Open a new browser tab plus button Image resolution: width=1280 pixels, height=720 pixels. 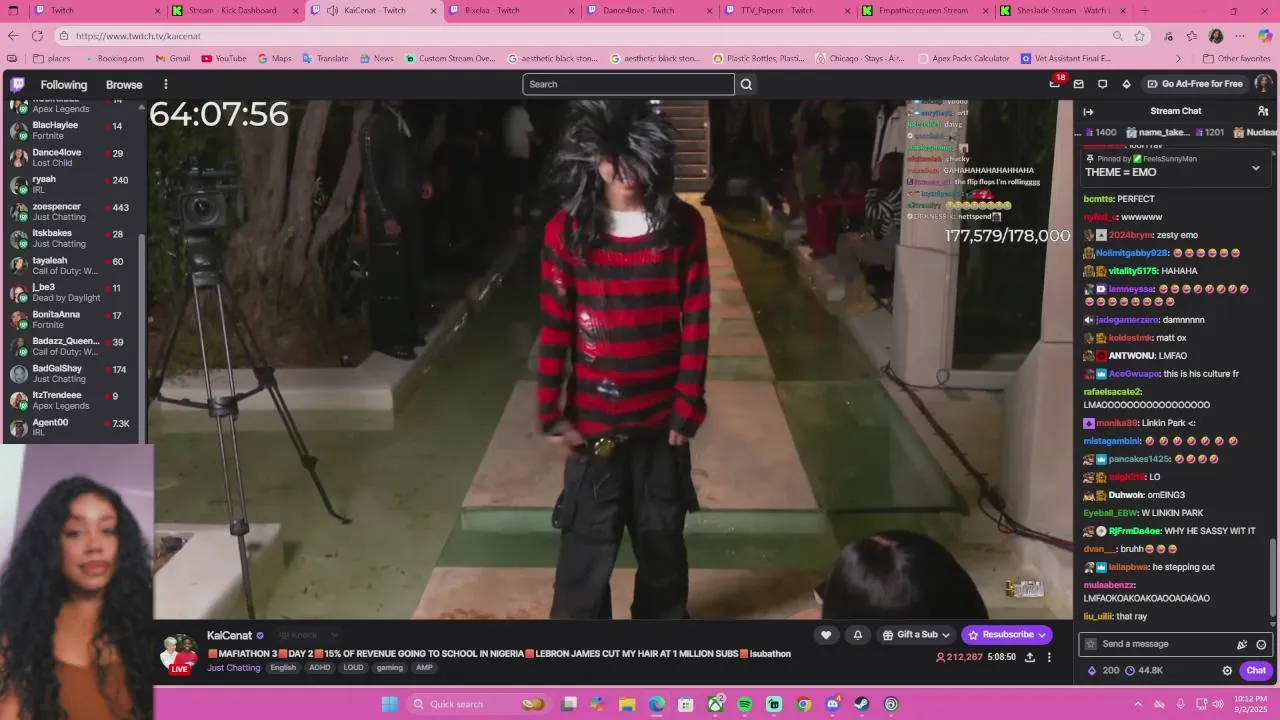(1144, 10)
